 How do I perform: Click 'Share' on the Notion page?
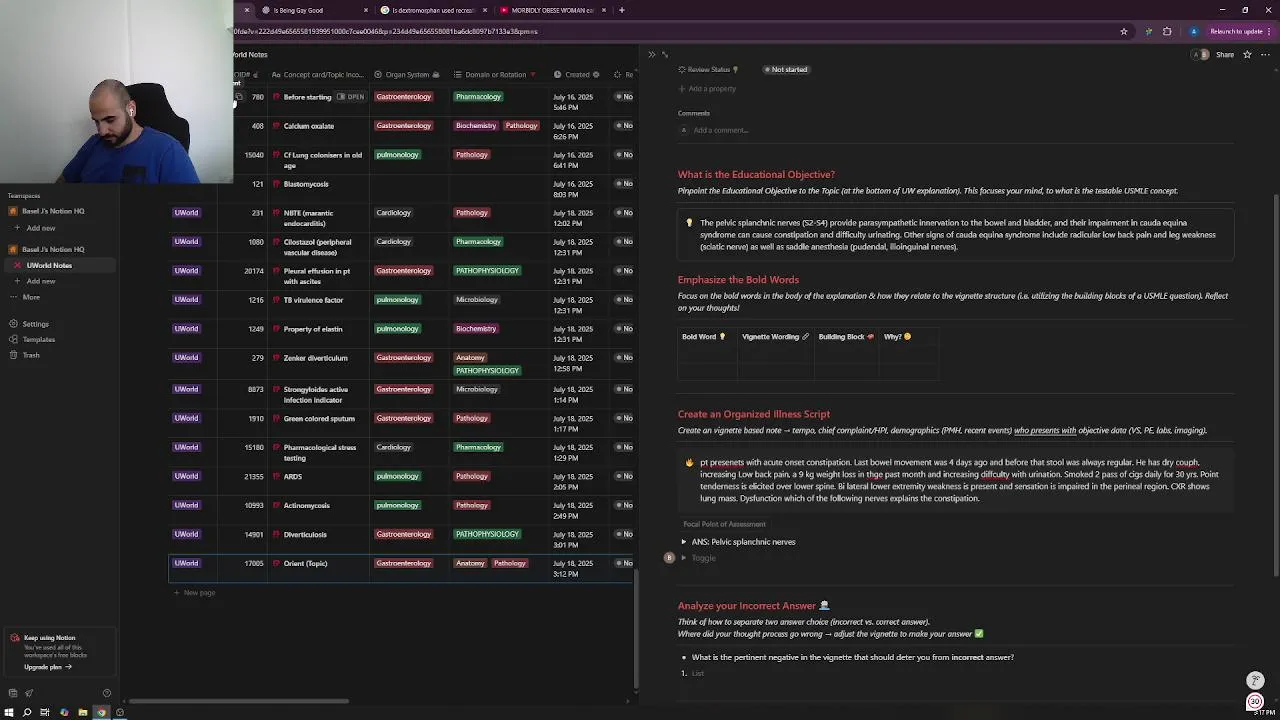[1225, 54]
